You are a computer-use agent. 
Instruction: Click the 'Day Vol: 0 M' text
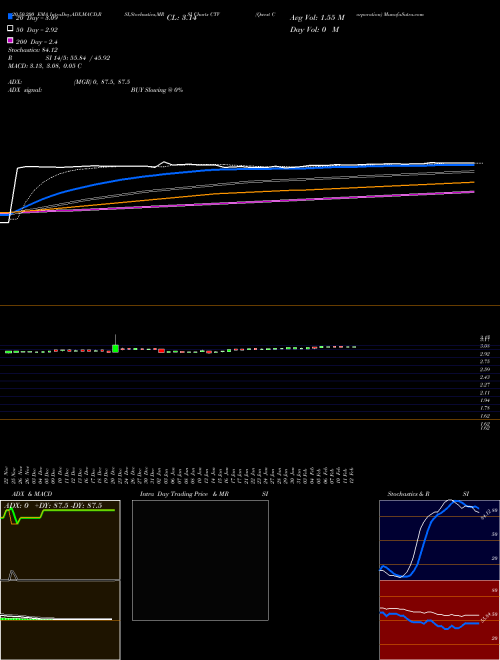(314, 30)
